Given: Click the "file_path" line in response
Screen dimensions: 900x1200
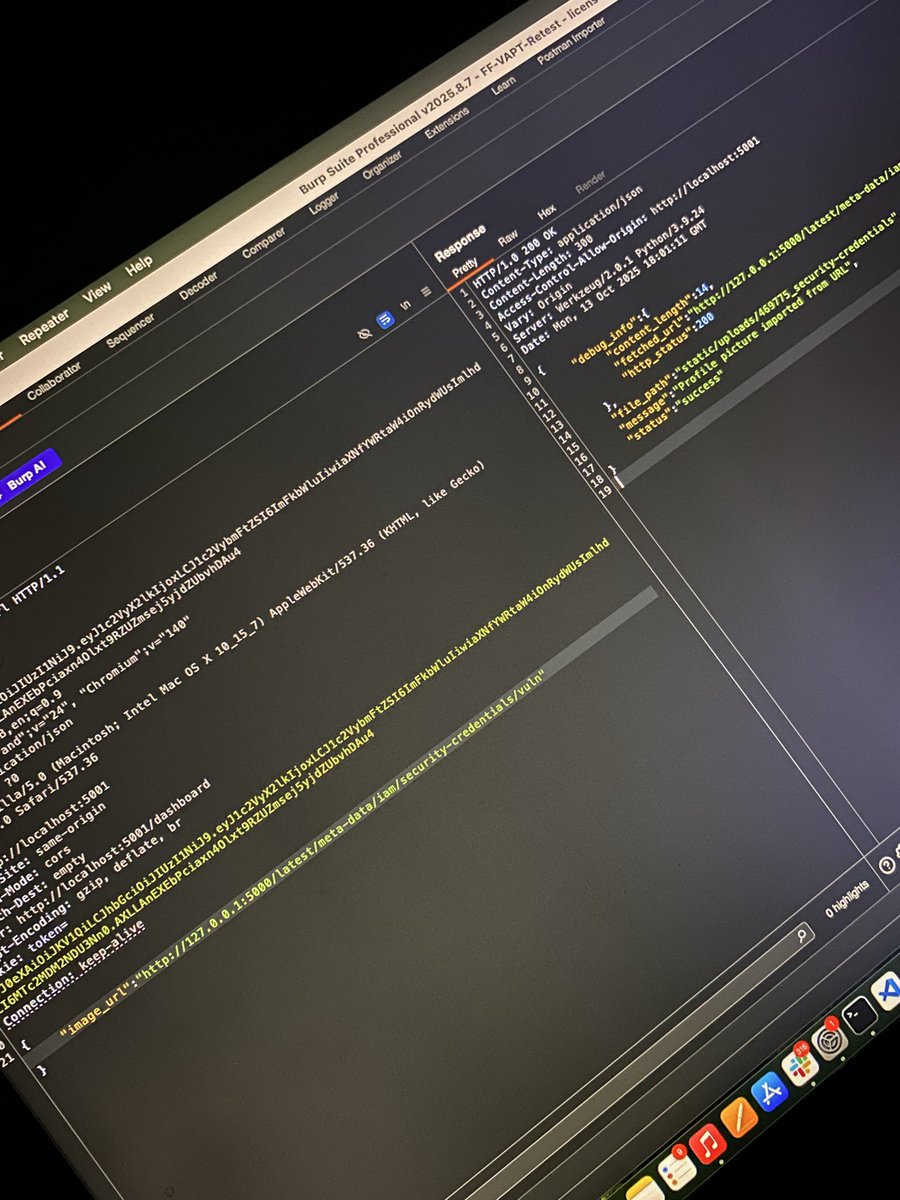Looking at the screenshot, I should pos(755,314).
